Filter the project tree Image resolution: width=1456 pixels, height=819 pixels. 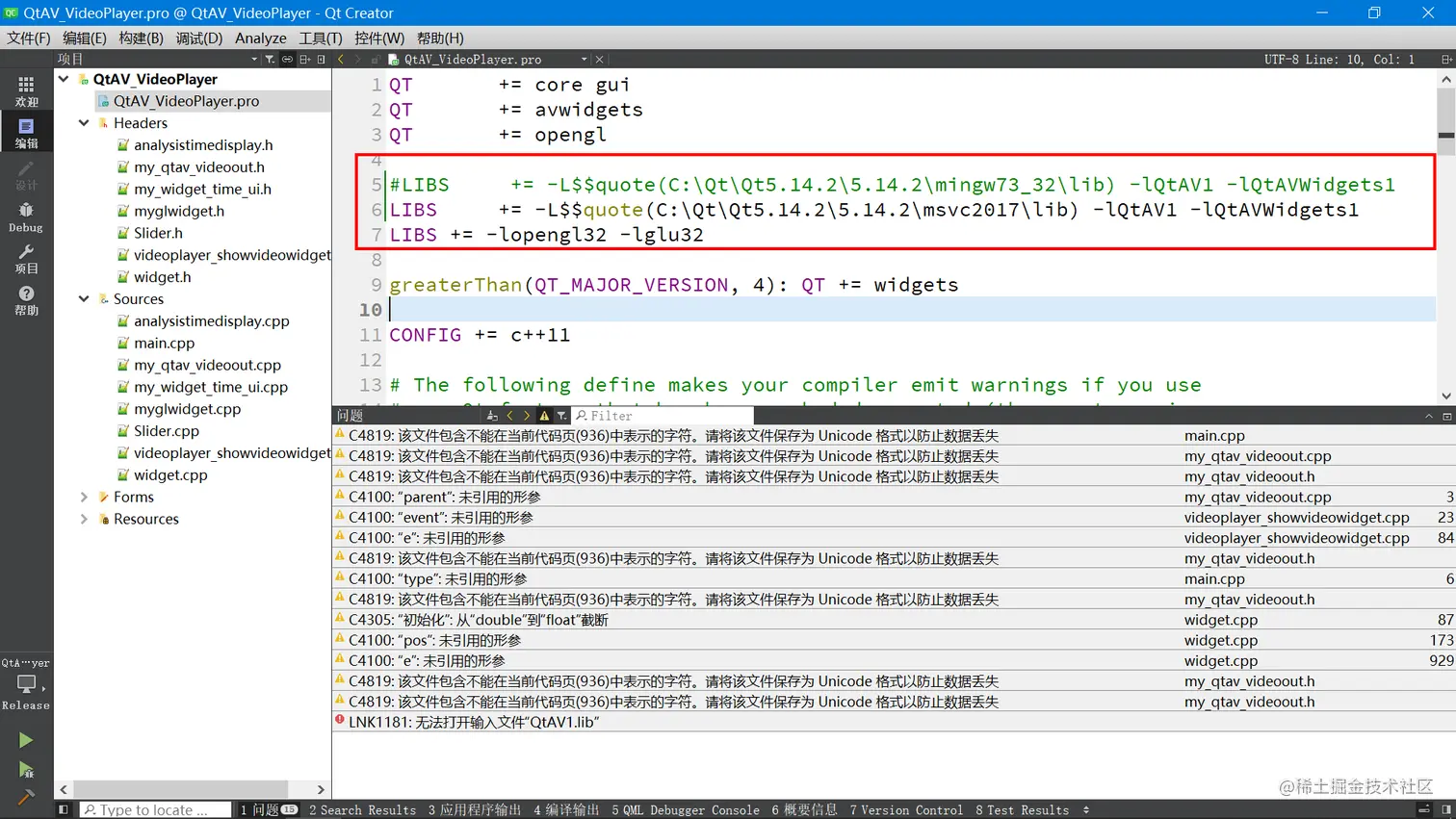[270, 60]
